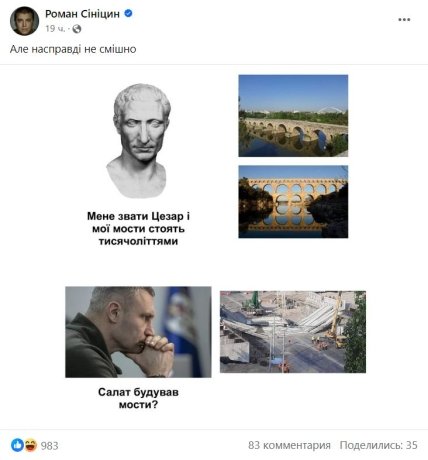Click the blue verified badge icon
The image size is (428, 460).
pyautogui.click(x=128, y=13)
